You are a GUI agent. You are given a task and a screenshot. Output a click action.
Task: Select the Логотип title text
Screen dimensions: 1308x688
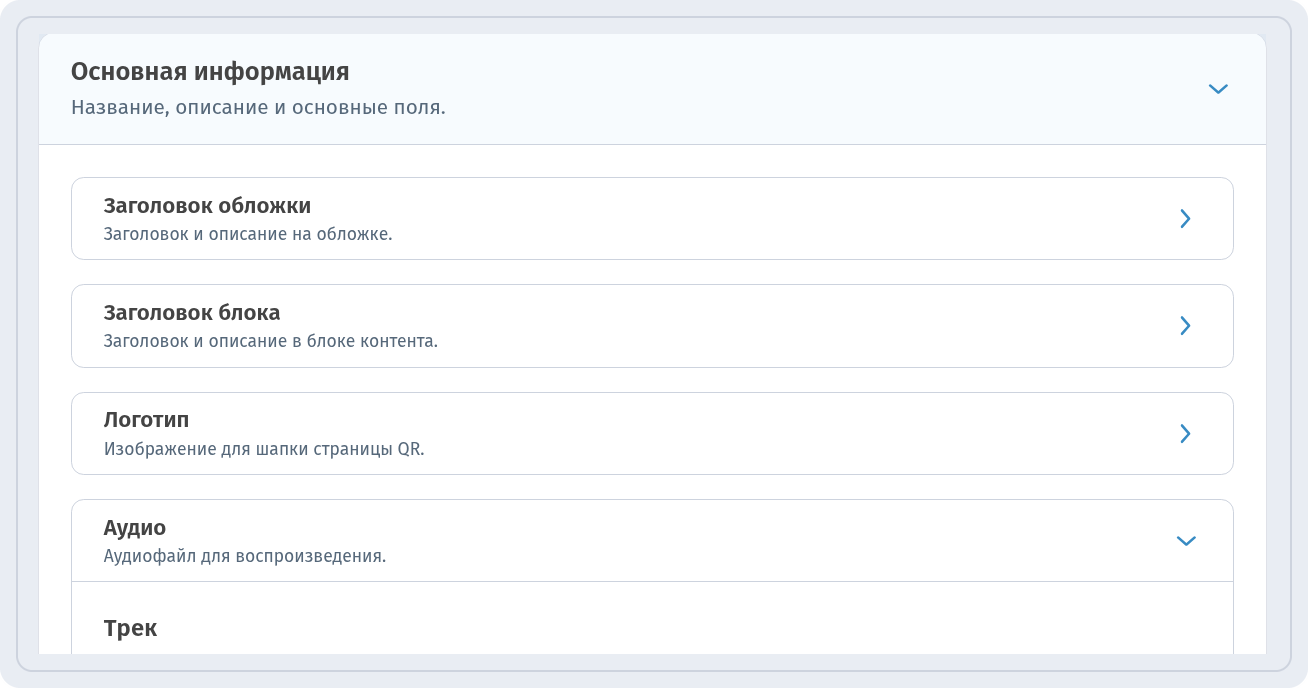[146, 420]
